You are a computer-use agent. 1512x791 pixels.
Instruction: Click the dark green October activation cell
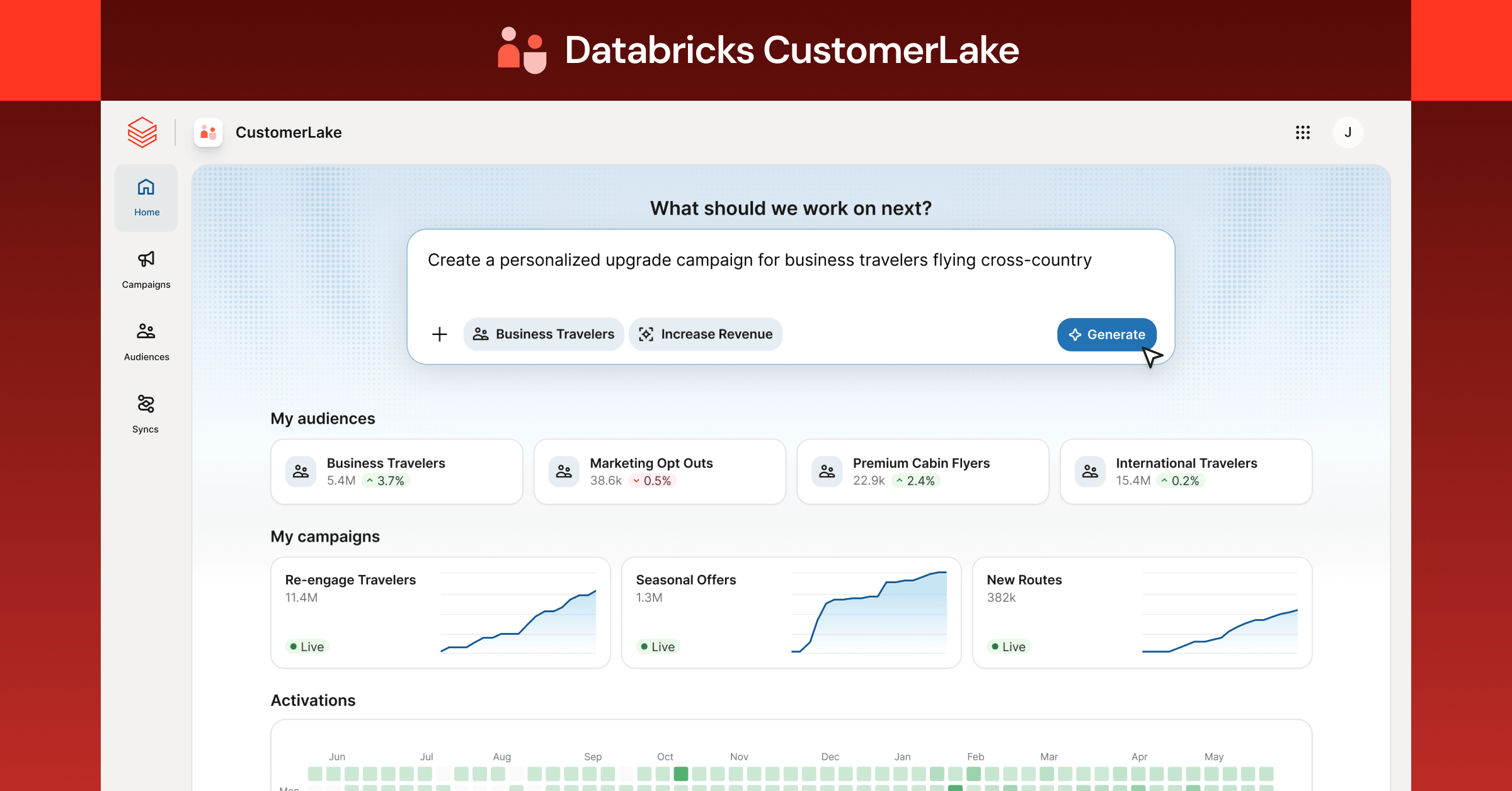coord(681,774)
